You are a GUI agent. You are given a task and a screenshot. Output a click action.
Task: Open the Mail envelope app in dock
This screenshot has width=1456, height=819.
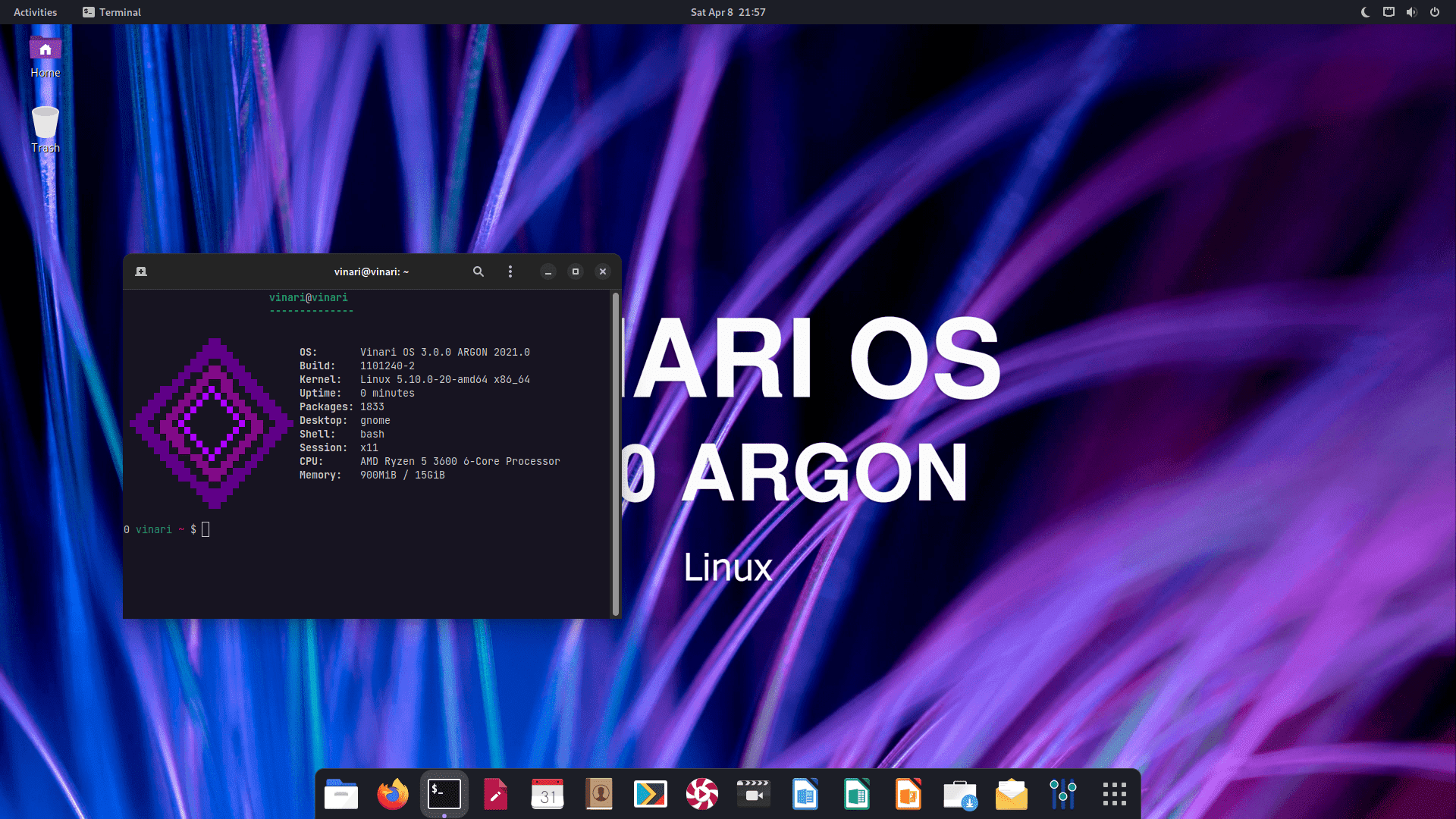[1012, 794]
